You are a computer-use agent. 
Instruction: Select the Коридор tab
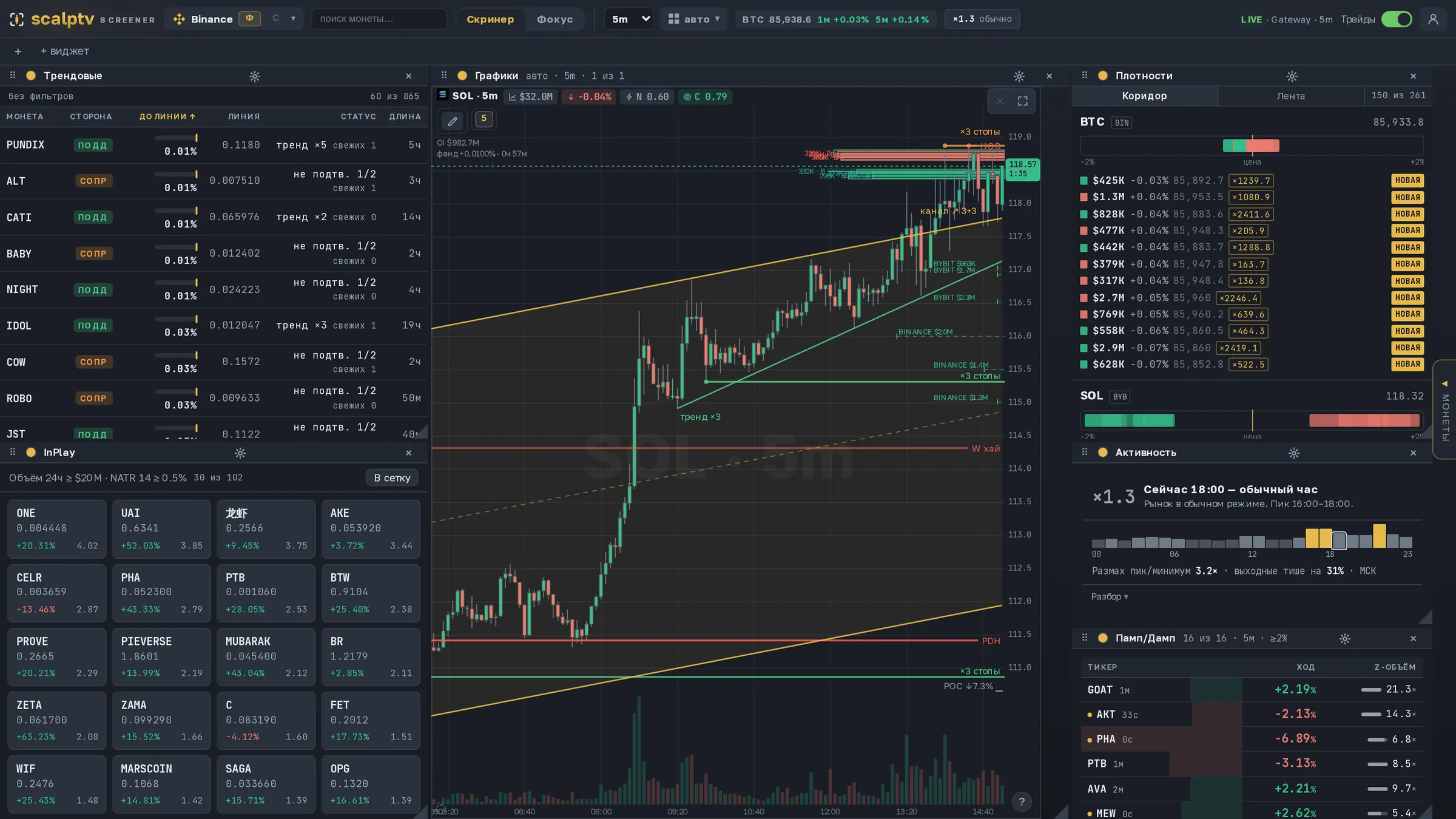(x=1144, y=96)
